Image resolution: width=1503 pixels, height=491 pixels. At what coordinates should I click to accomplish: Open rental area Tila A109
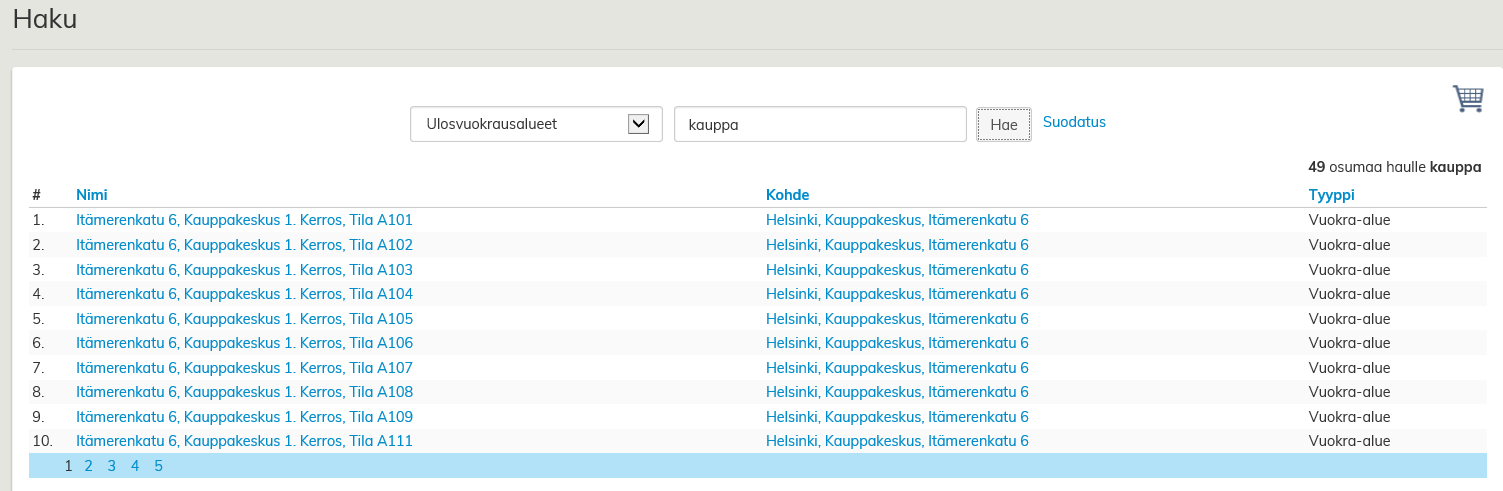(x=244, y=417)
